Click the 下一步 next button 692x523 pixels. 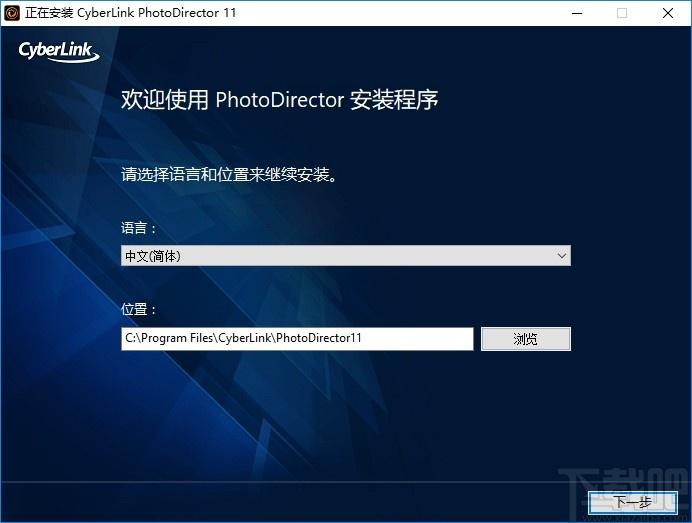click(633, 502)
